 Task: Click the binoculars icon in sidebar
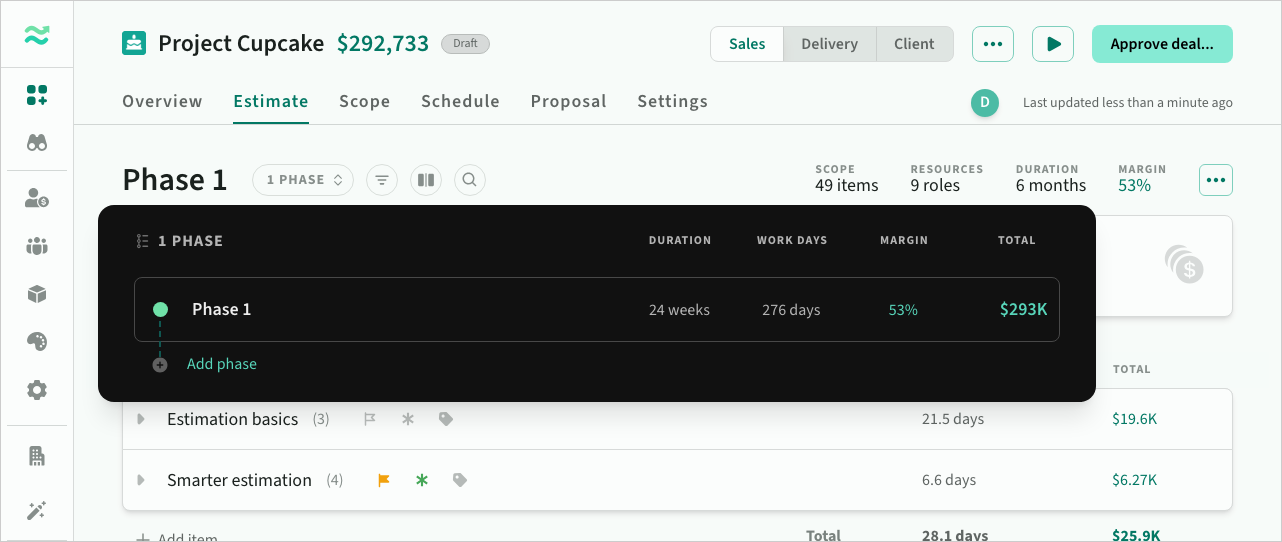(37, 143)
